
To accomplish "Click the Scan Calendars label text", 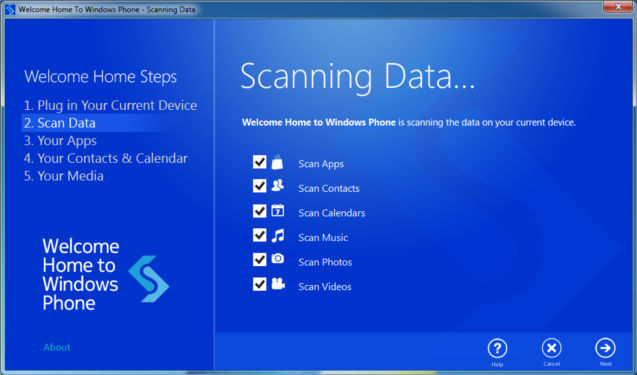I will [x=332, y=213].
